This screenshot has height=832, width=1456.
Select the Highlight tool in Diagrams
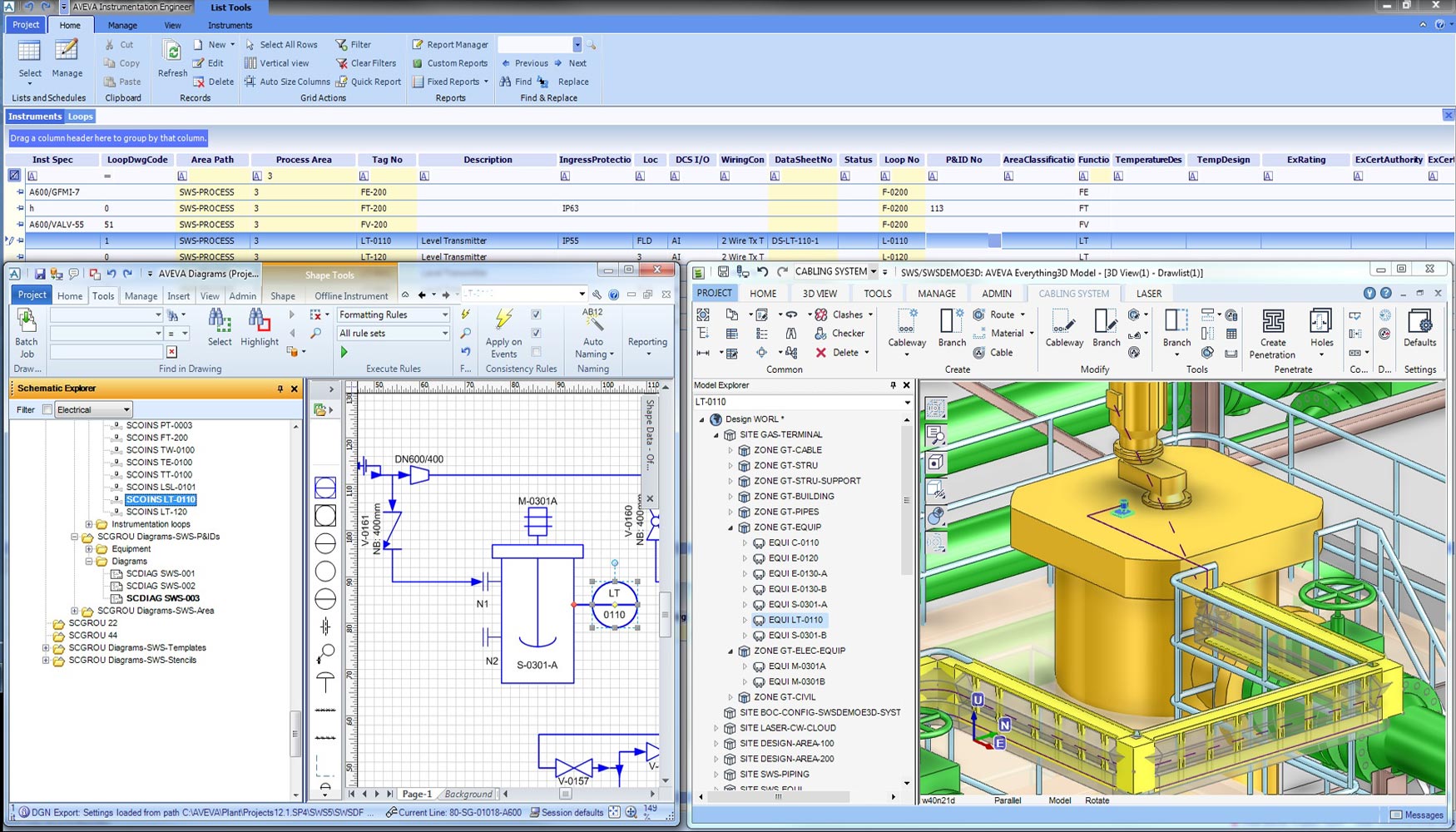(259, 321)
